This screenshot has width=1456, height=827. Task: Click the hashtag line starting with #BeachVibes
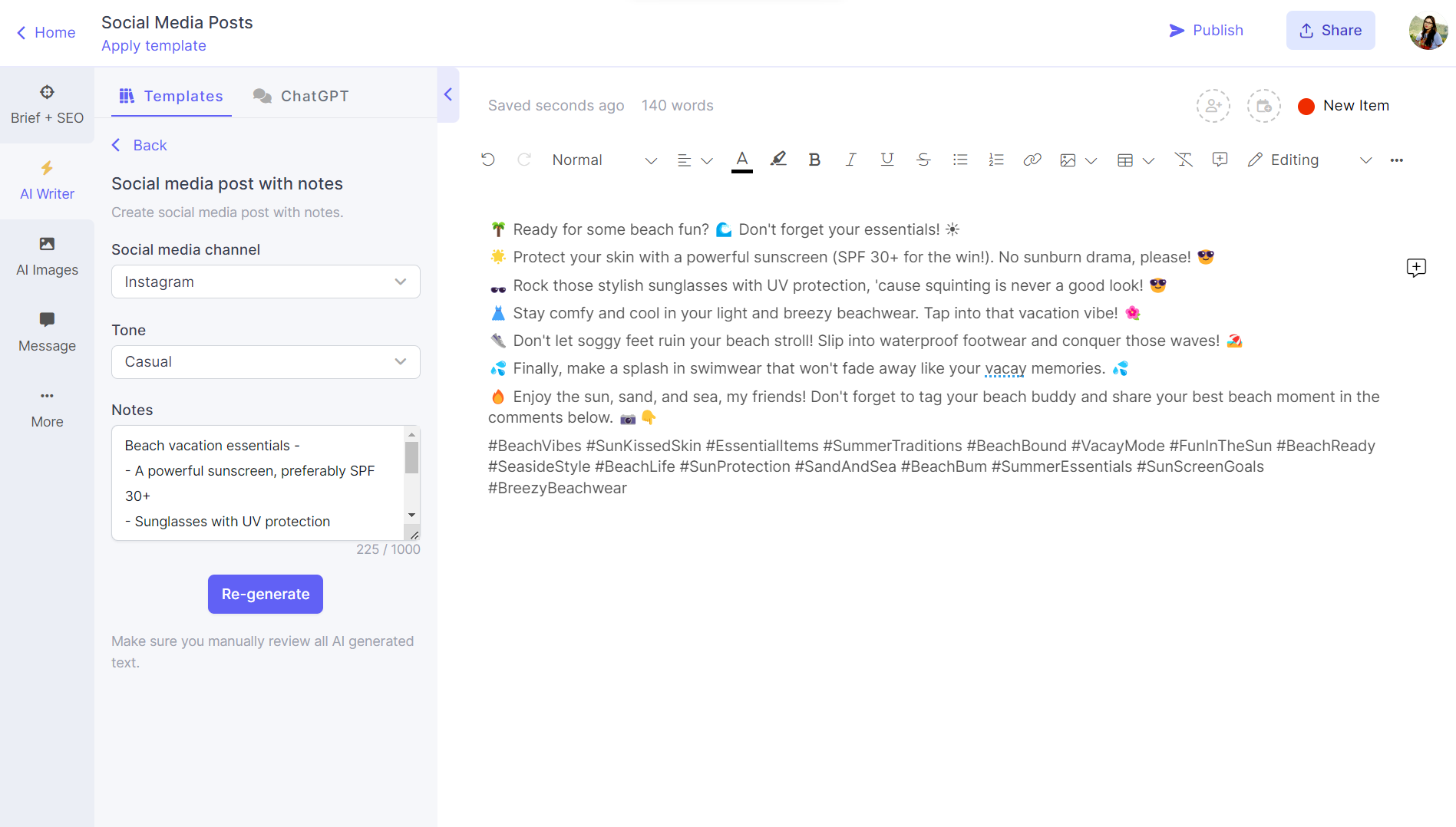pyautogui.click(x=932, y=466)
